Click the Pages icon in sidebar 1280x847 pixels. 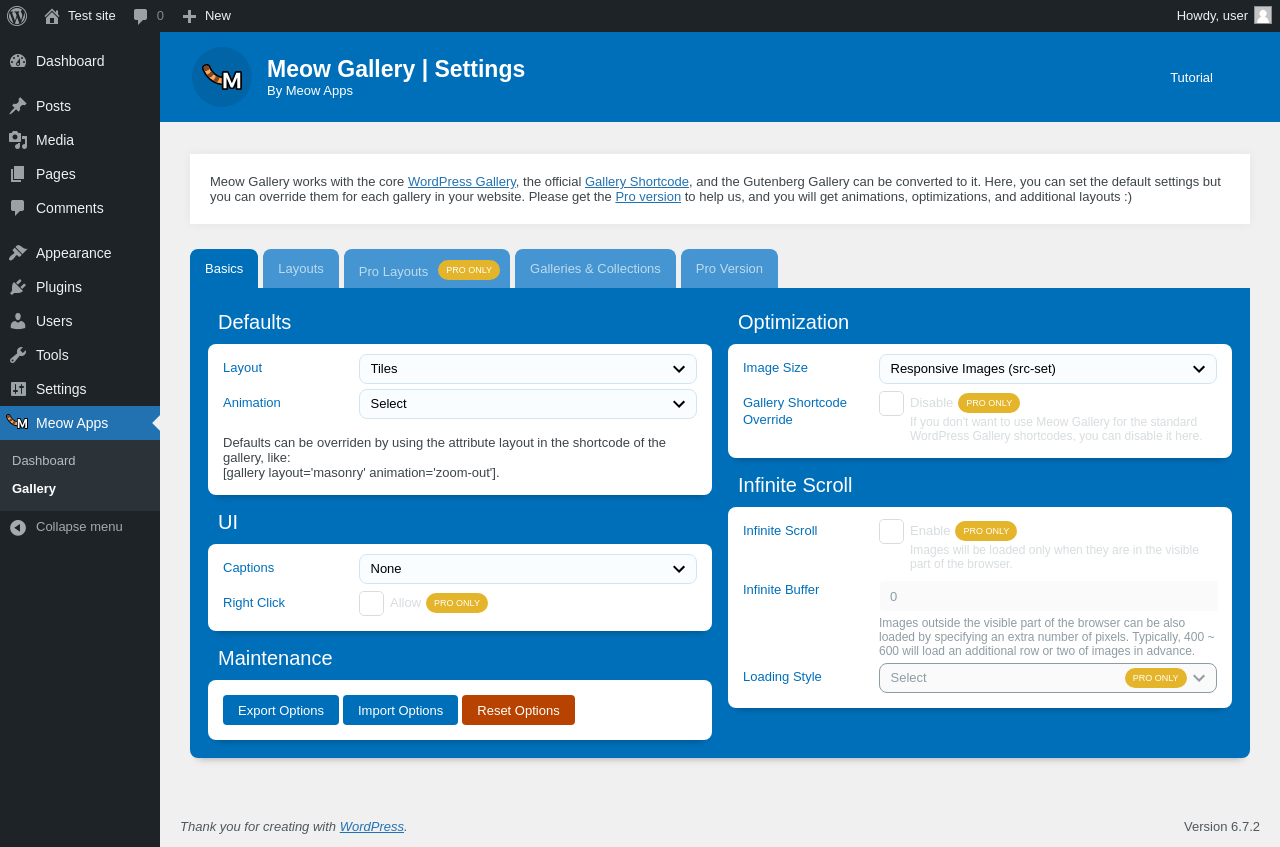pyautogui.click(x=18, y=174)
